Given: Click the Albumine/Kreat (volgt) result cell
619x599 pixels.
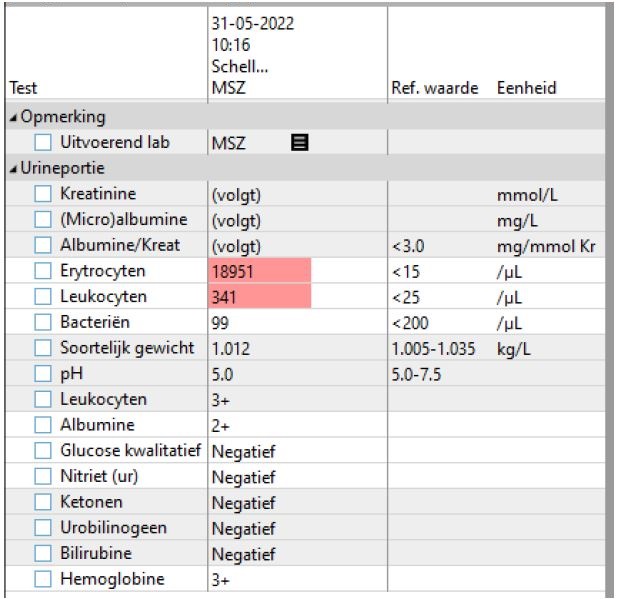Looking at the screenshot, I should coord(236,246).
